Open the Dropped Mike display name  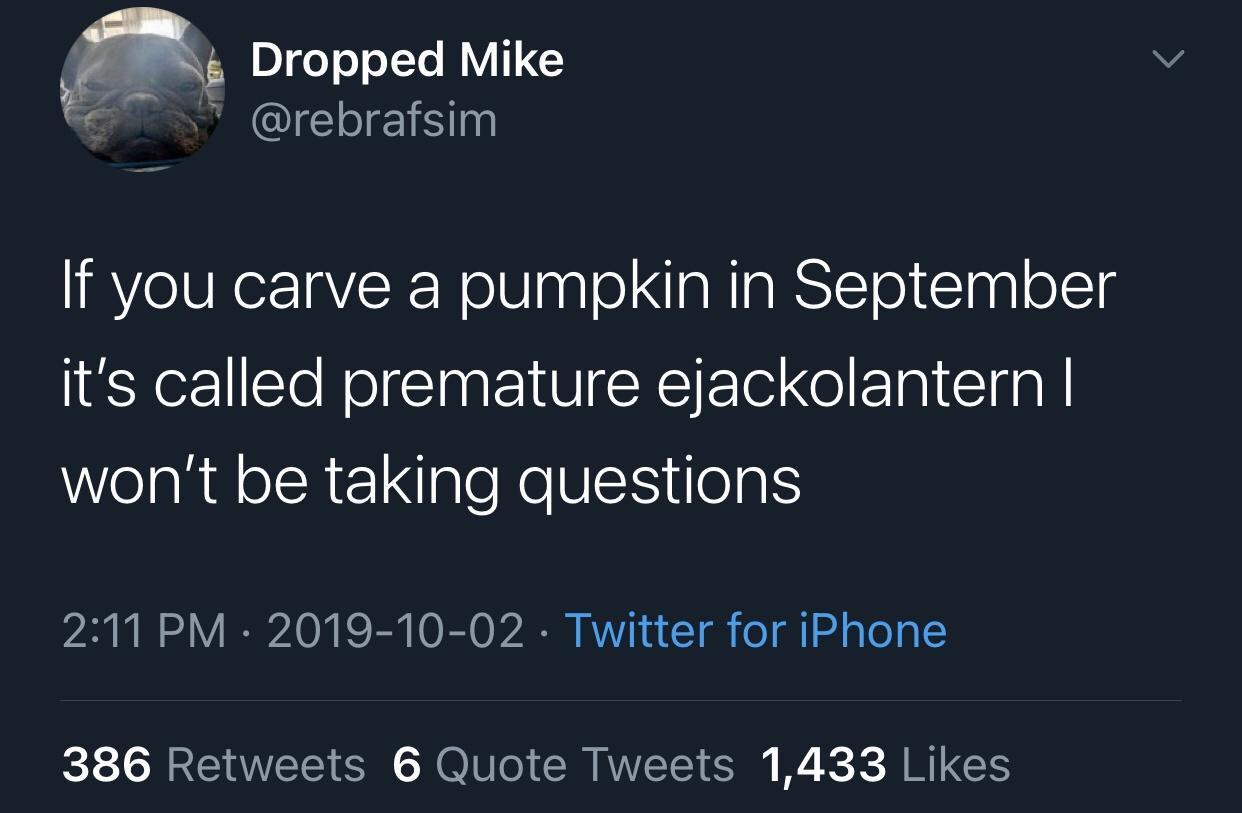tap(407, 60)
